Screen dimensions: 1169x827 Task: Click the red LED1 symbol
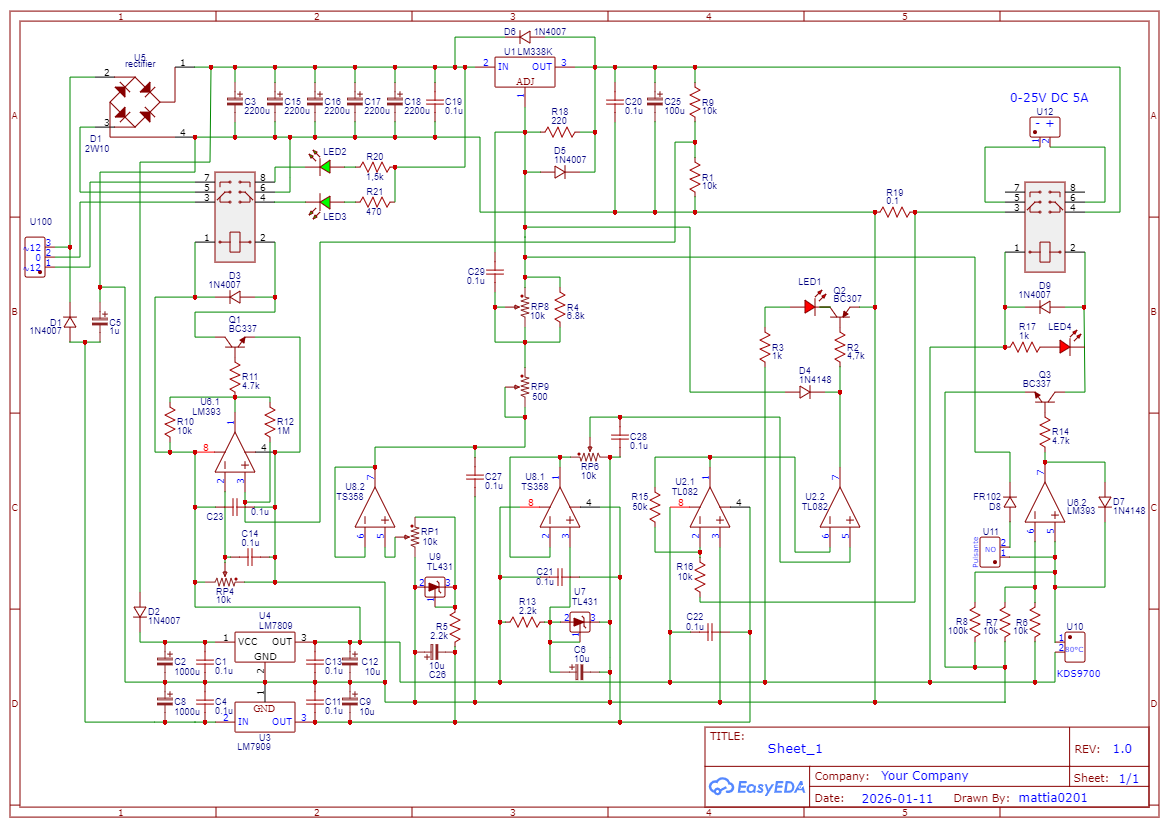[810, 307]
